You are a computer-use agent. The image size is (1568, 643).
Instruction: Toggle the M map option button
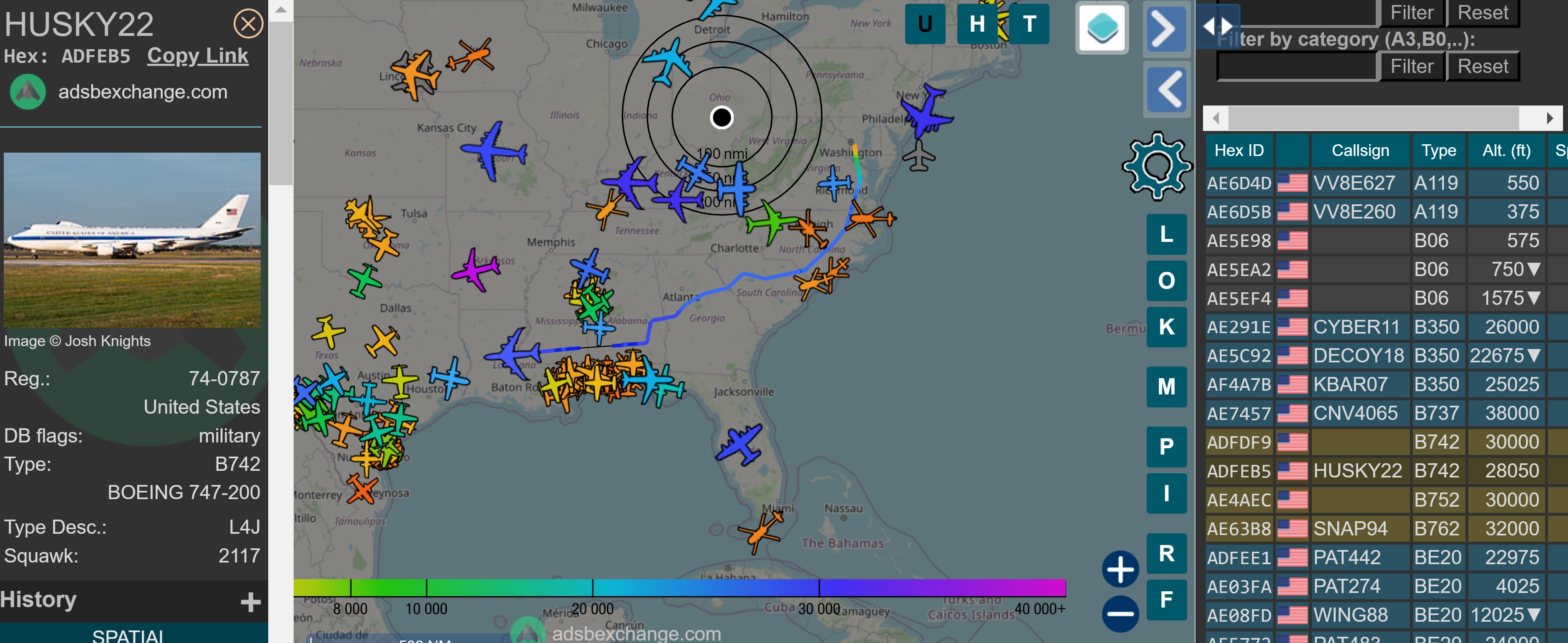coord(1166,386)
